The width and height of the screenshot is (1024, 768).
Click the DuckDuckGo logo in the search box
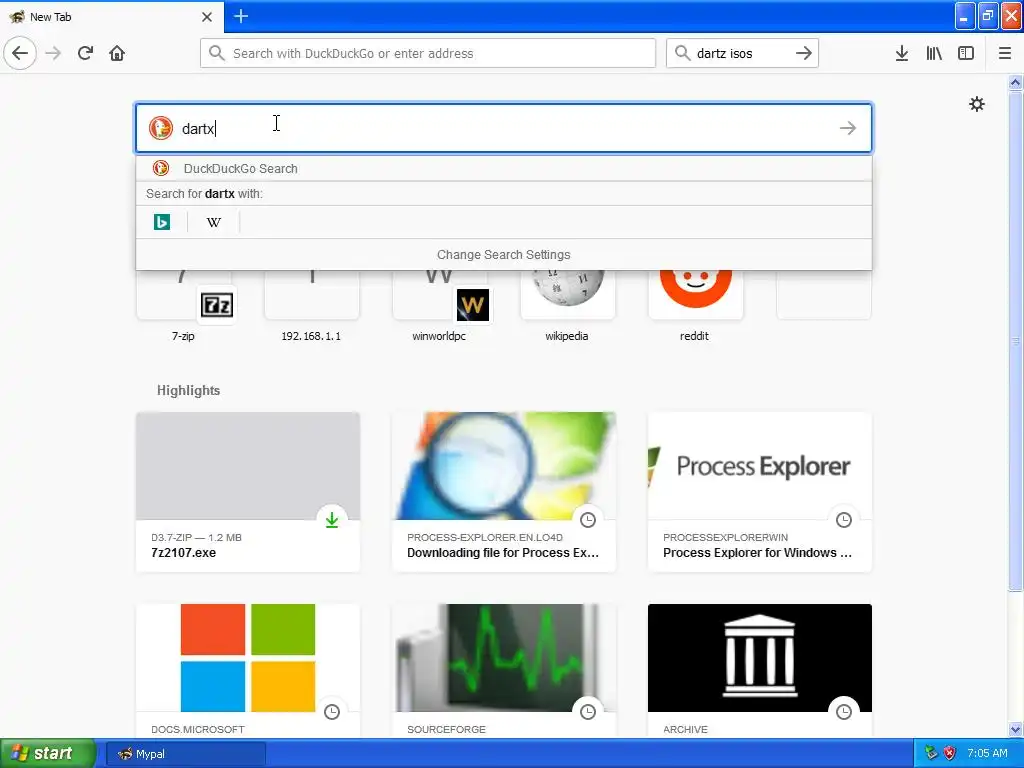(160, 128)
